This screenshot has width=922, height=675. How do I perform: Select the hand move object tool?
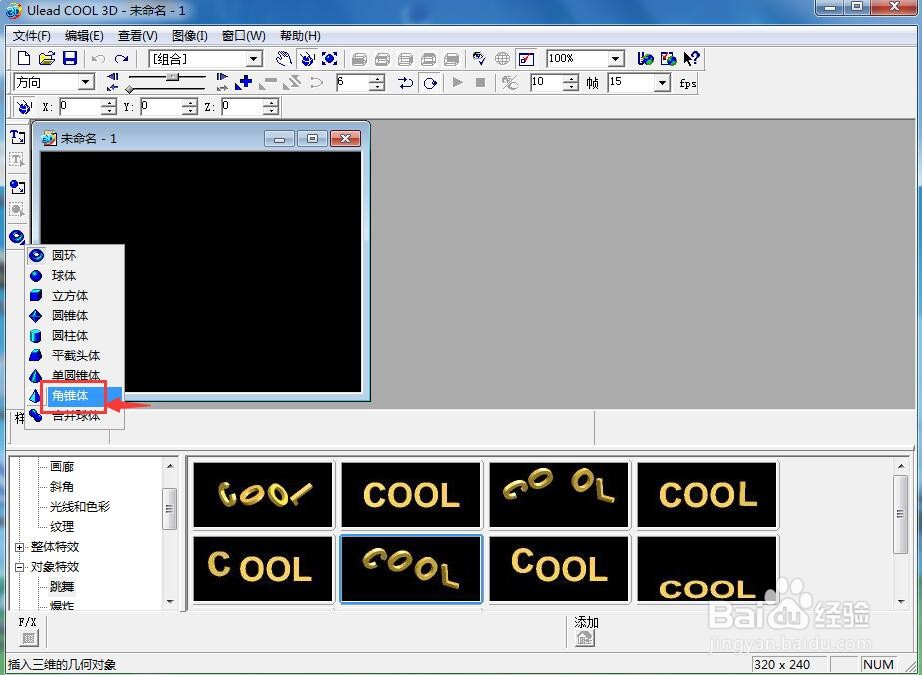284,58
